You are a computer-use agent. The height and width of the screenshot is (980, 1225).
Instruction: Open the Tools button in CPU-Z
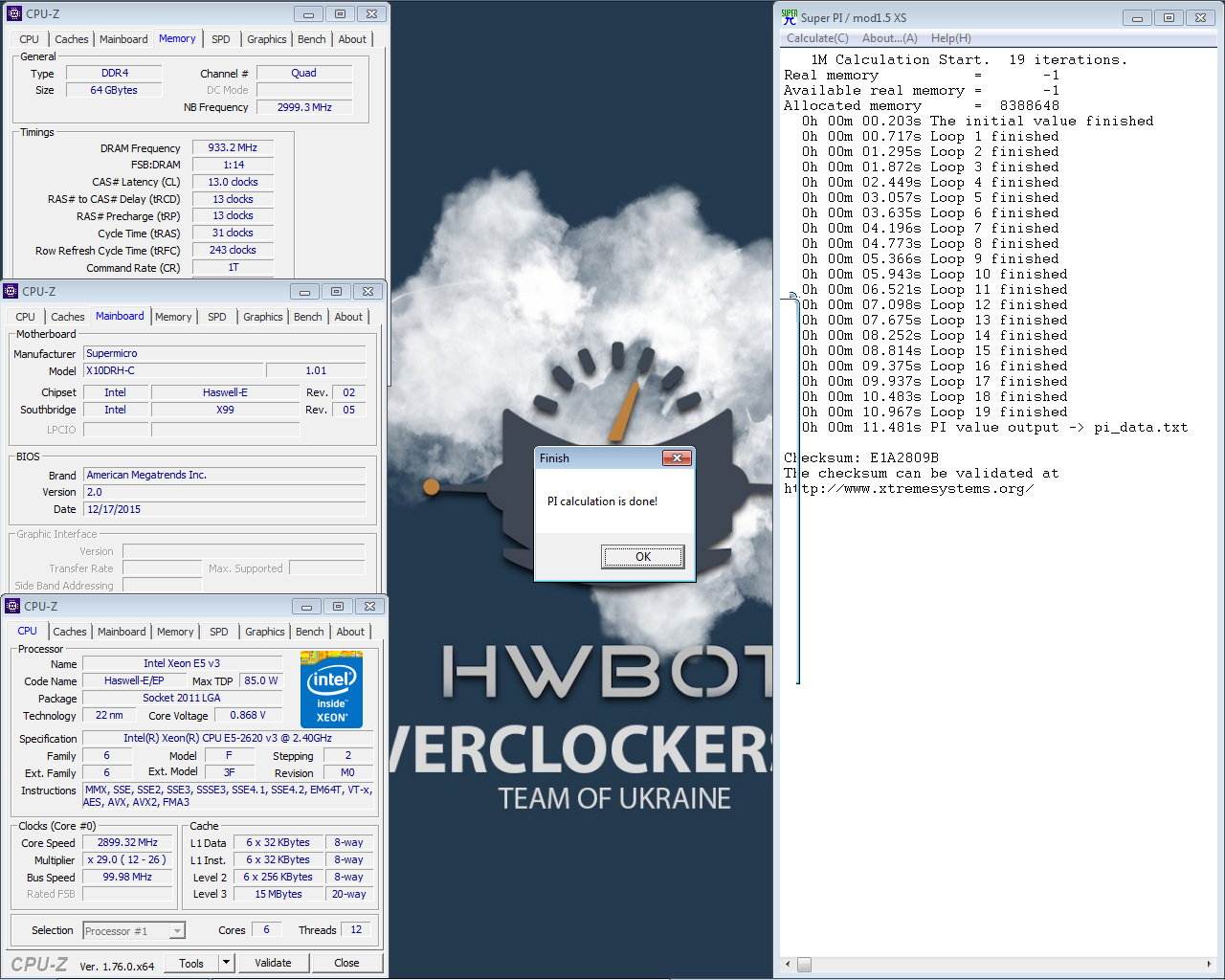pos(191,963)
